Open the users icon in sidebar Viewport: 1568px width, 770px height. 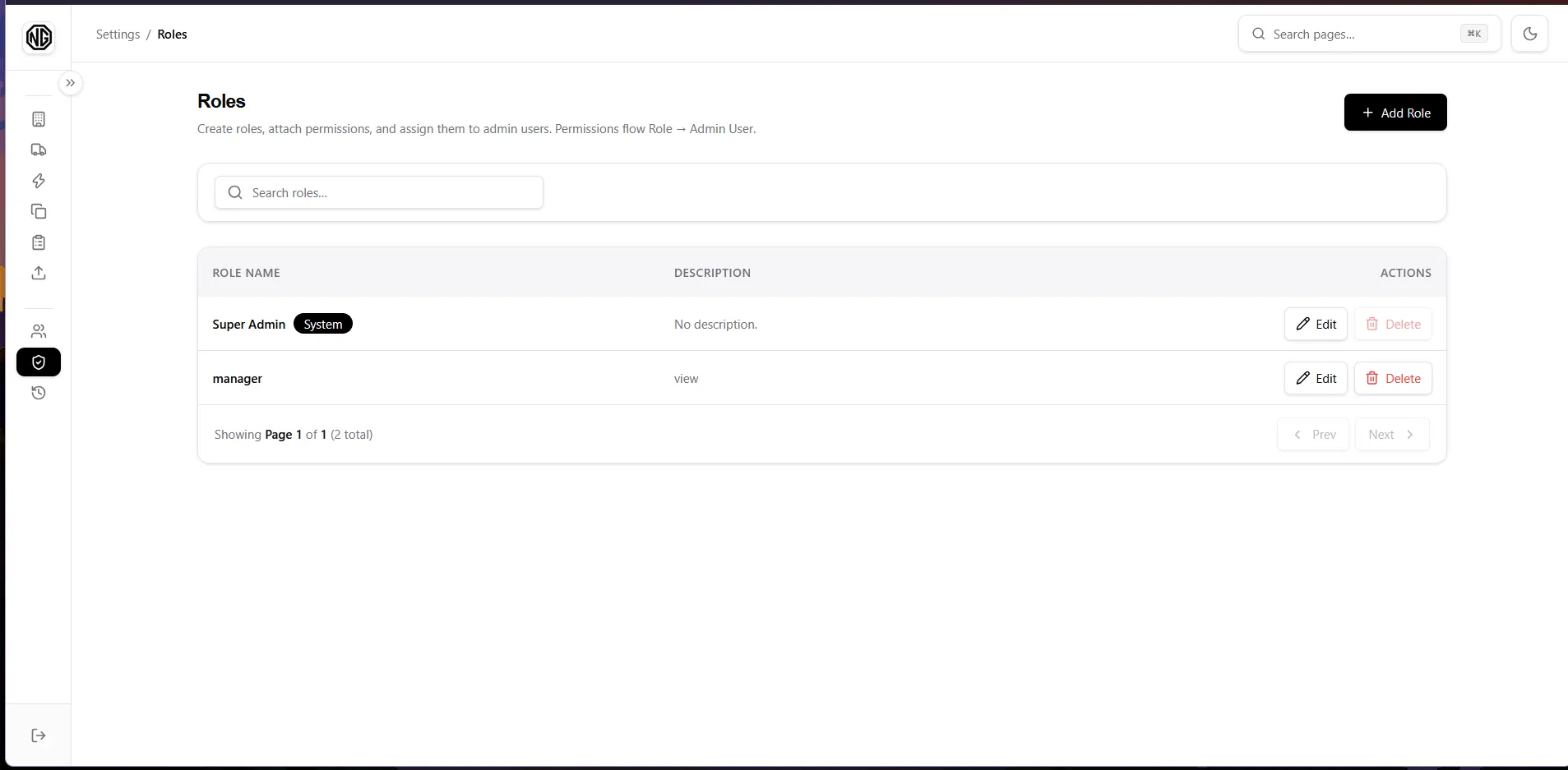point(39,331)
